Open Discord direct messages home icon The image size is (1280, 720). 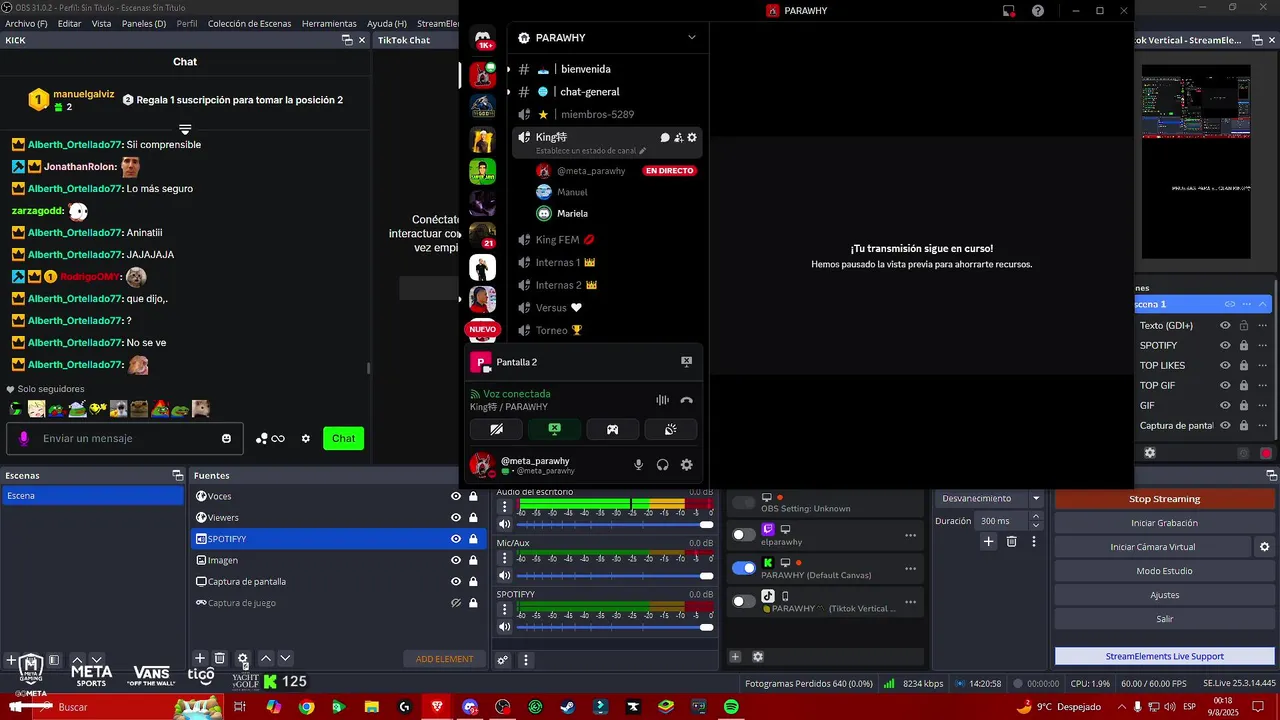point(483,40)
